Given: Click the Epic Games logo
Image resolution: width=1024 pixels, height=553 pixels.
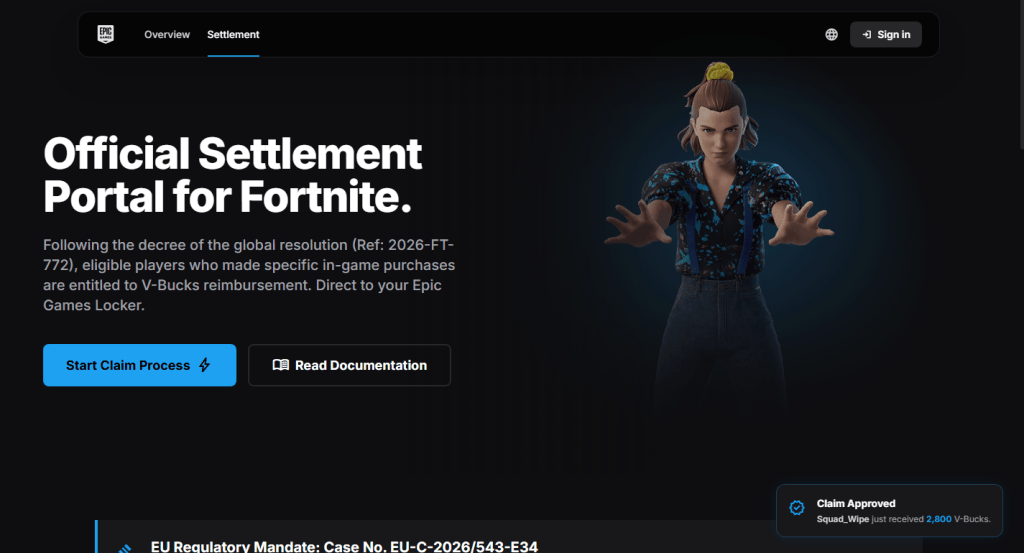Looking at the screenshot, I should coord(106,34).
